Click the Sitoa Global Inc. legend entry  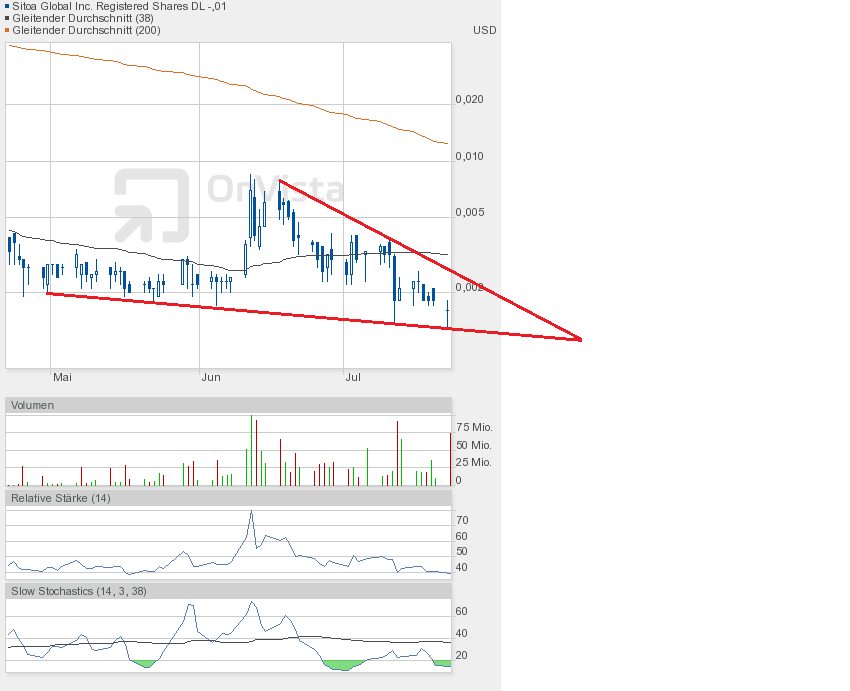click(119, 7)
